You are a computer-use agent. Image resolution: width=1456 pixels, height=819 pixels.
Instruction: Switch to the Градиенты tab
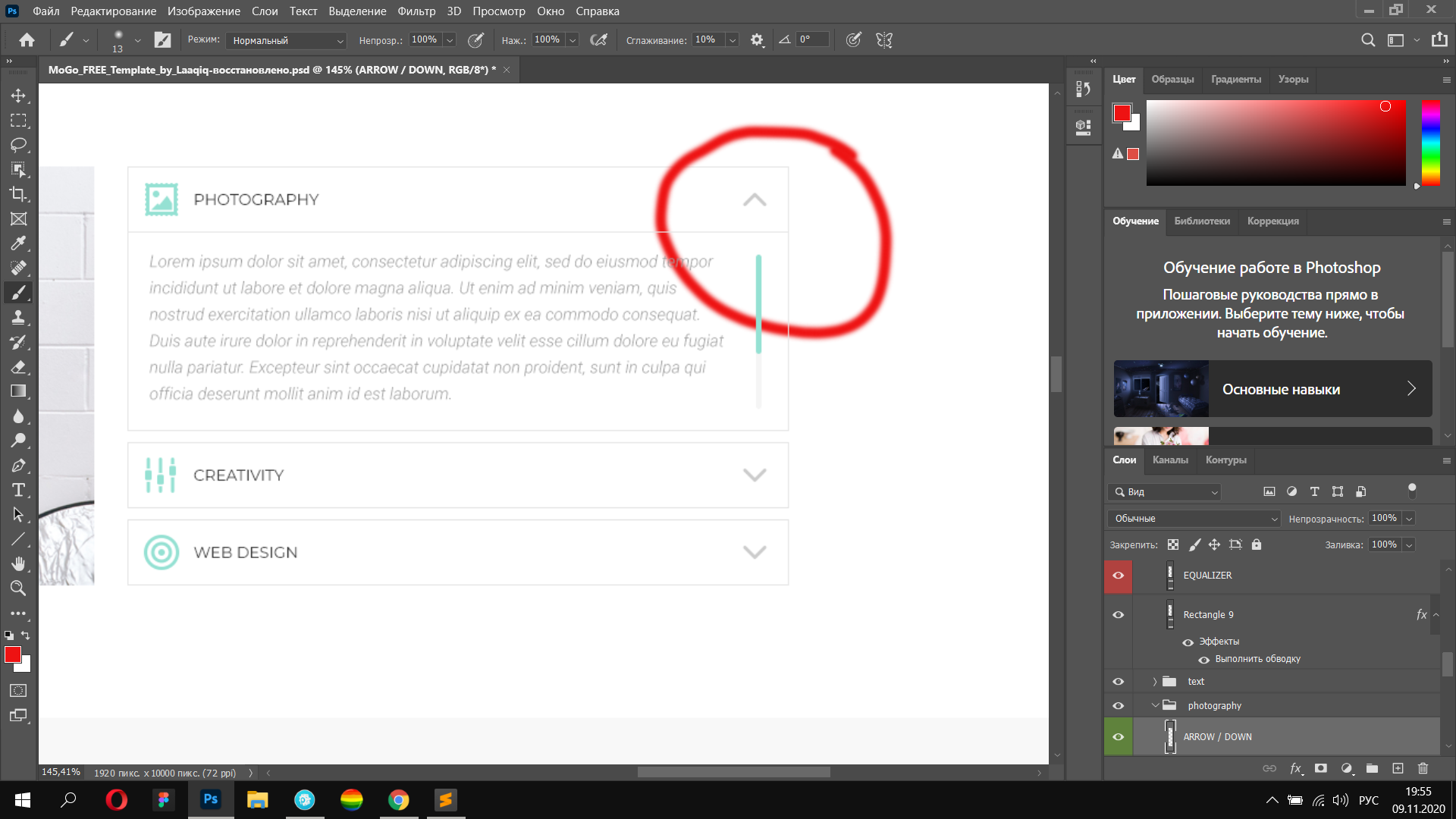point(1236,80)
